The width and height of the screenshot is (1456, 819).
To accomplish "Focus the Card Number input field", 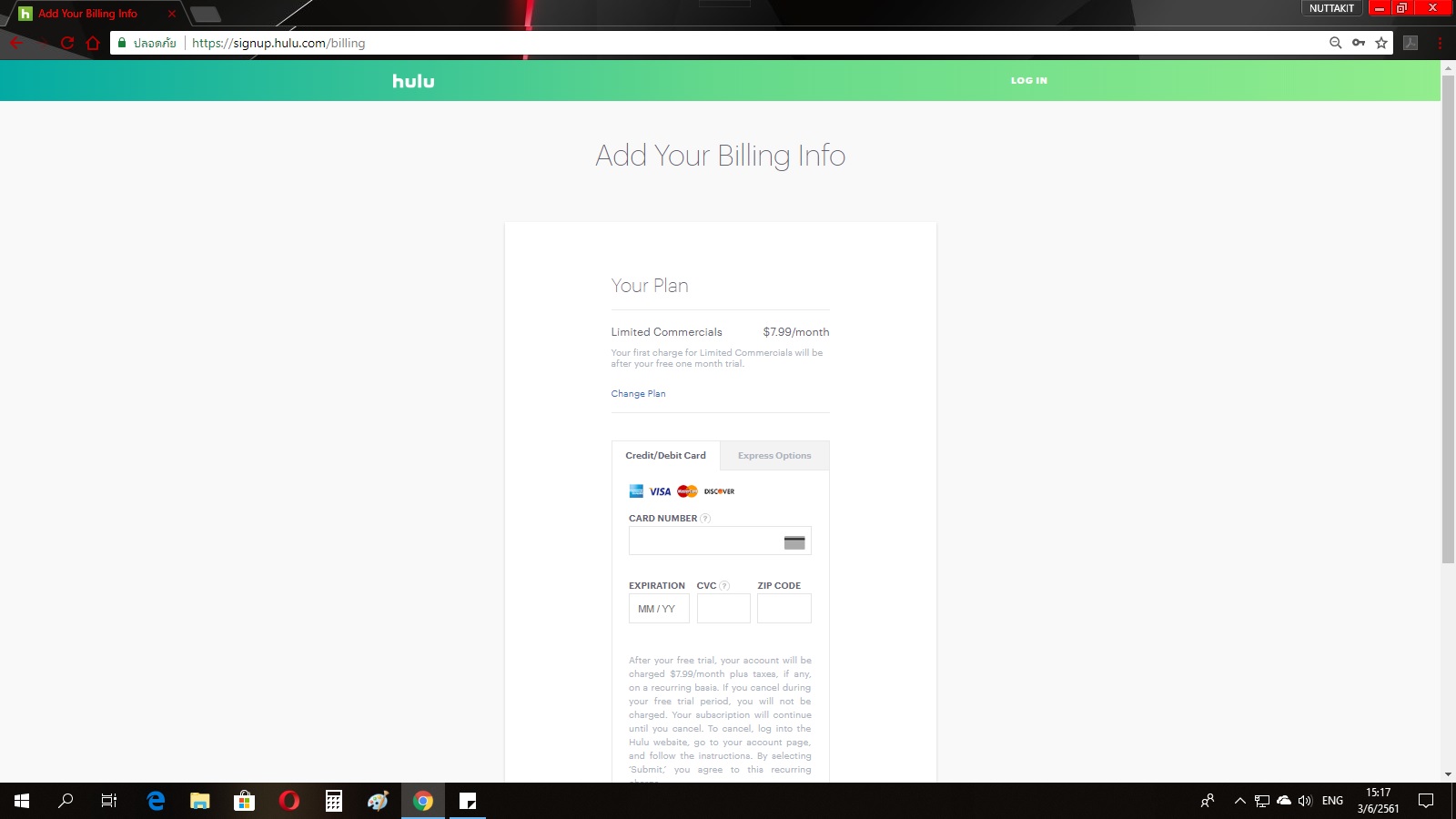I will click(720, 541).
